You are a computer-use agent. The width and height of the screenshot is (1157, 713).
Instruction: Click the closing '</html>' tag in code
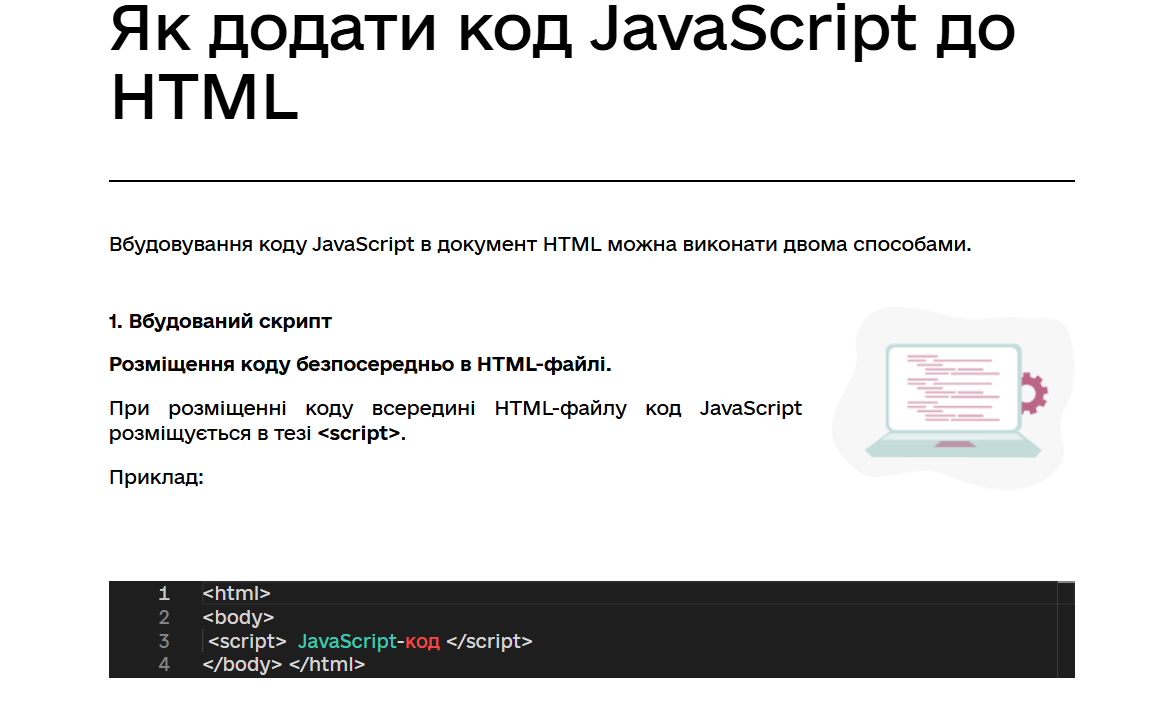pos(327,664)
